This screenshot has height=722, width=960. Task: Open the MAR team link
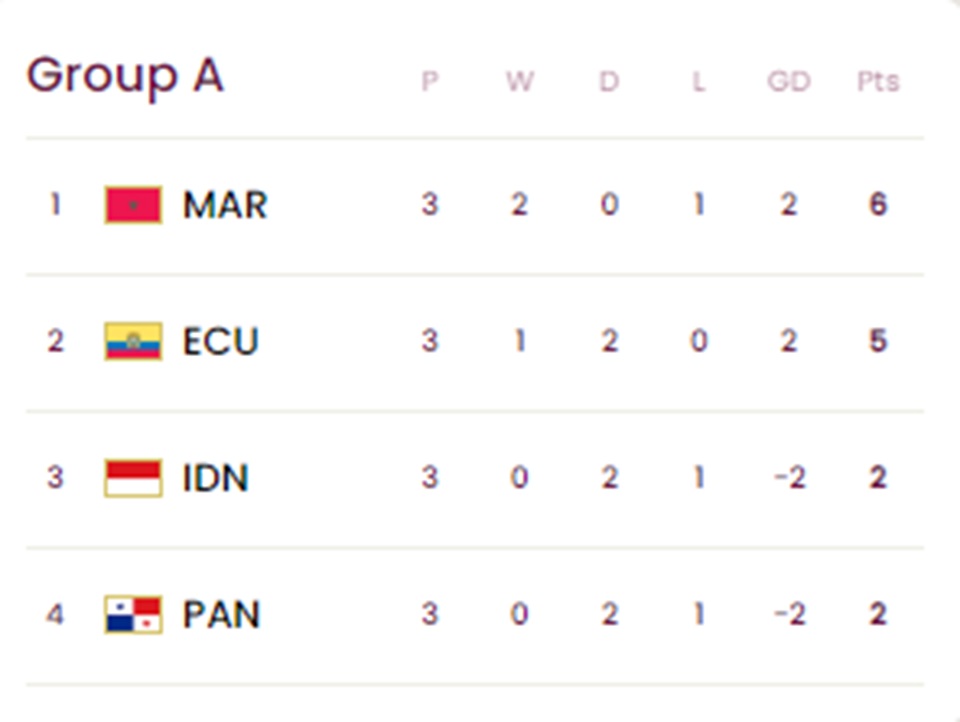coord(225,205)
